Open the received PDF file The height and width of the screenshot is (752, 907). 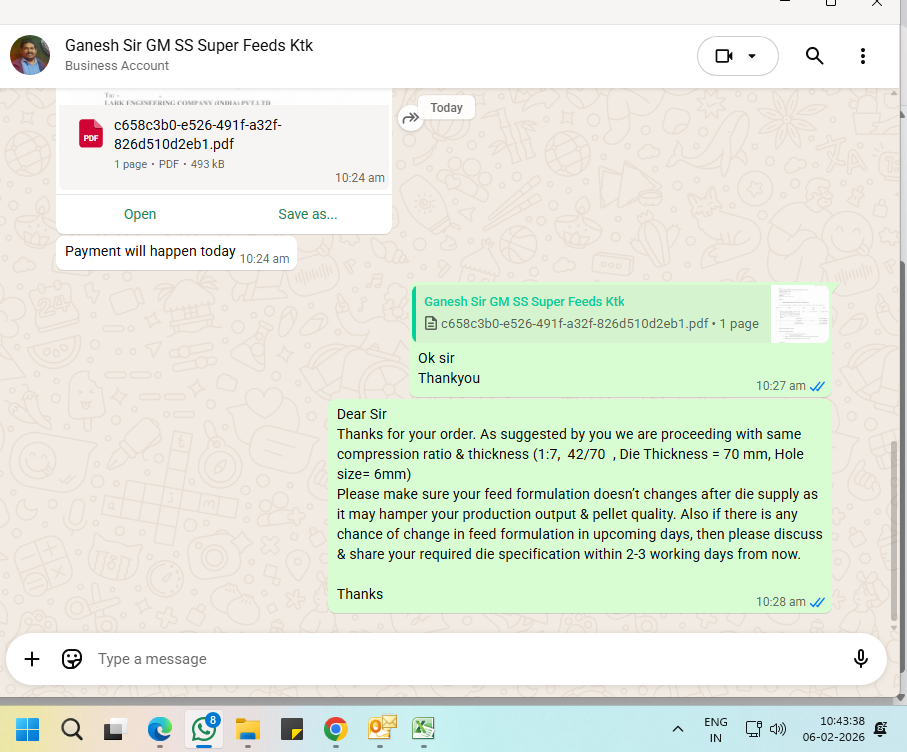tap(140, 214)
